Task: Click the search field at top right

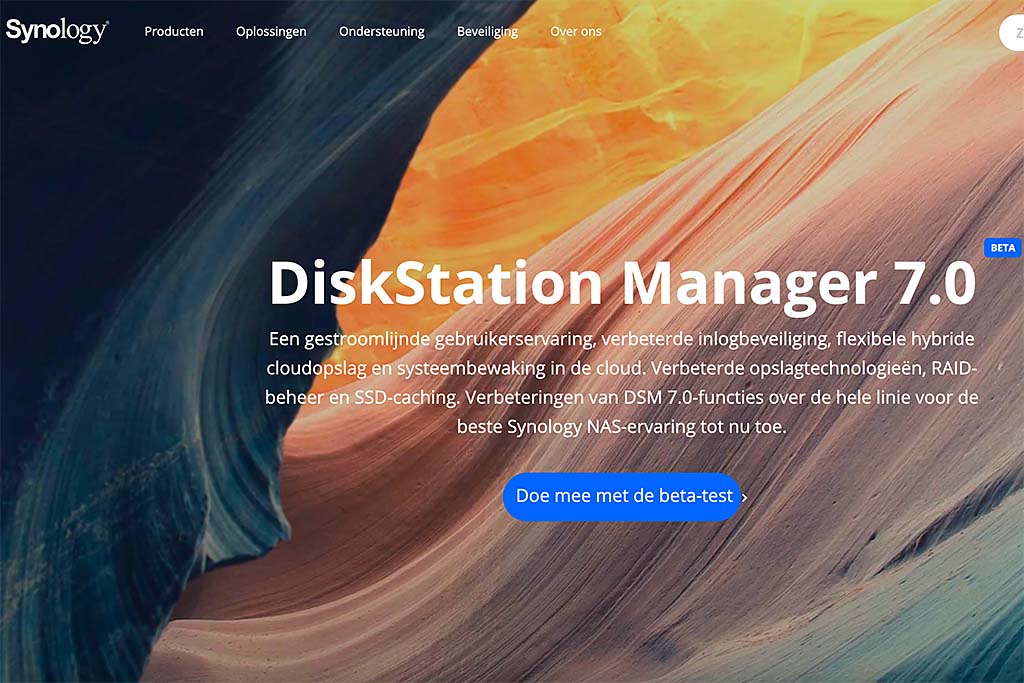Action: (x=1012, y=33)
